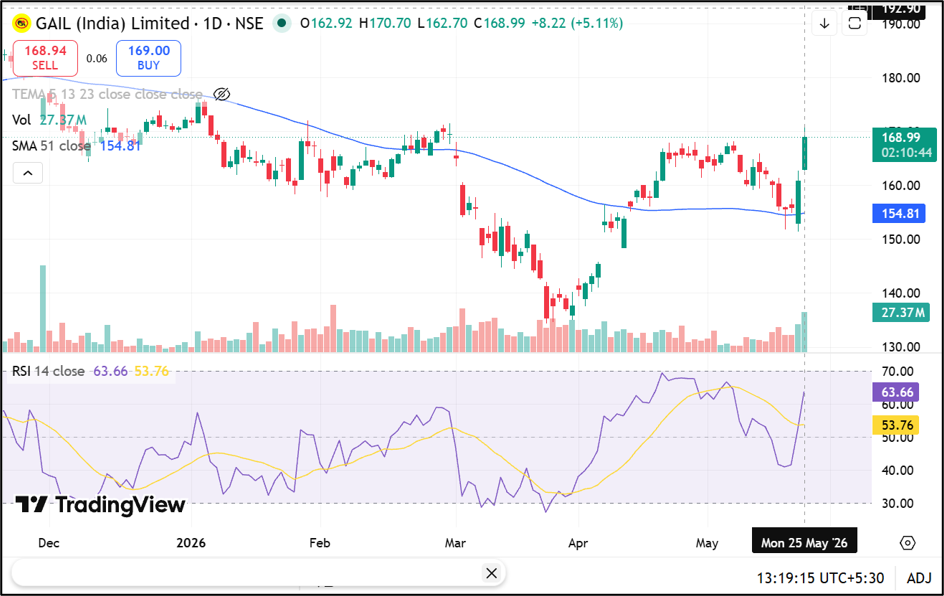
Task: Open the download arrow icon at top right
Action: click(x=824, y=23)
